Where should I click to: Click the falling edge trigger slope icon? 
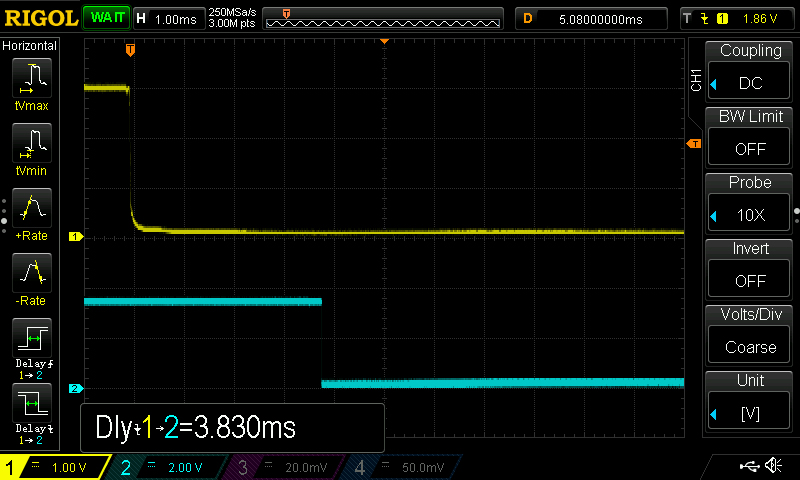[x=705, y=19]
